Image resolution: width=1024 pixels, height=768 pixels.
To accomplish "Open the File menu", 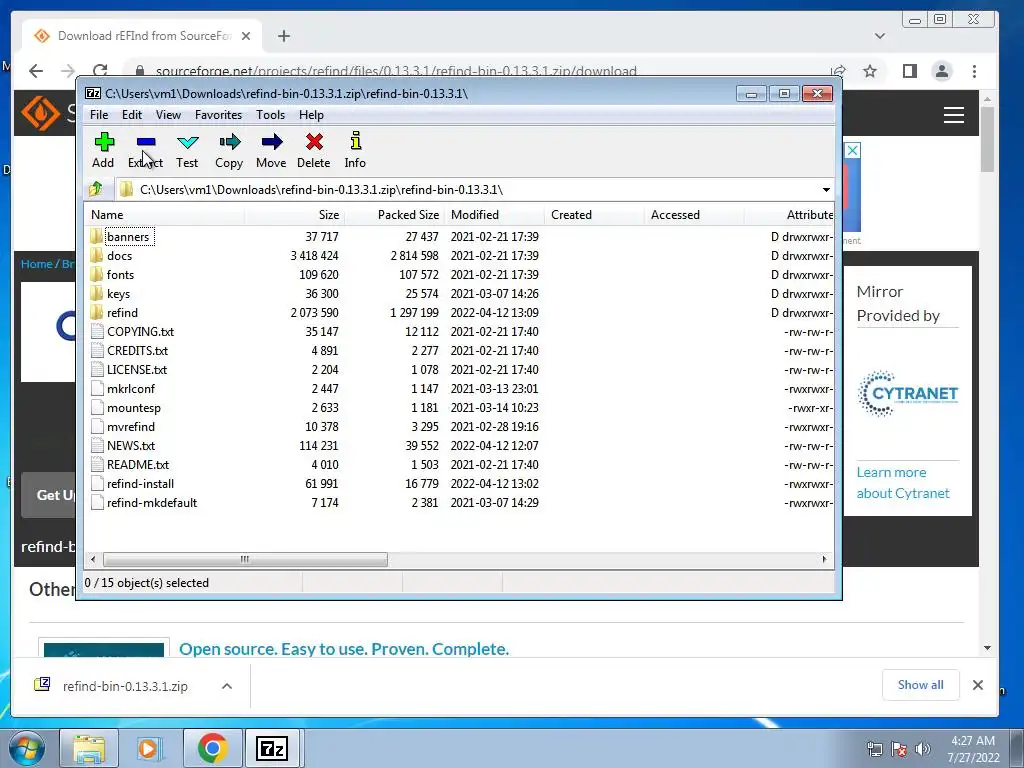I will pos(99,115).
